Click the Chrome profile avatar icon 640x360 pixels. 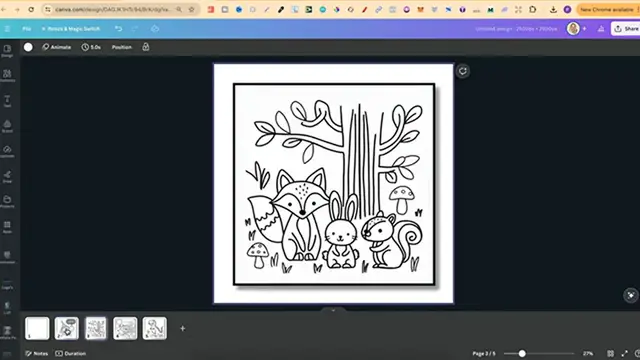click(x=567, y=9)
